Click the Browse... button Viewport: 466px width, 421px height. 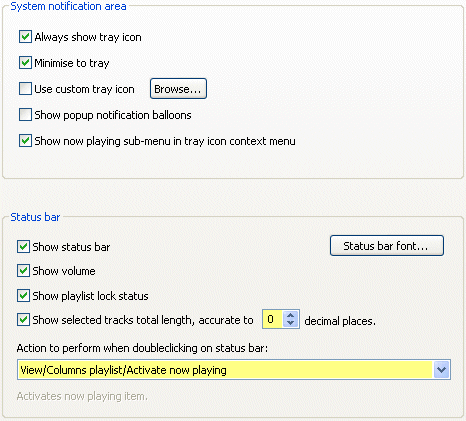[x=178, y=89]
